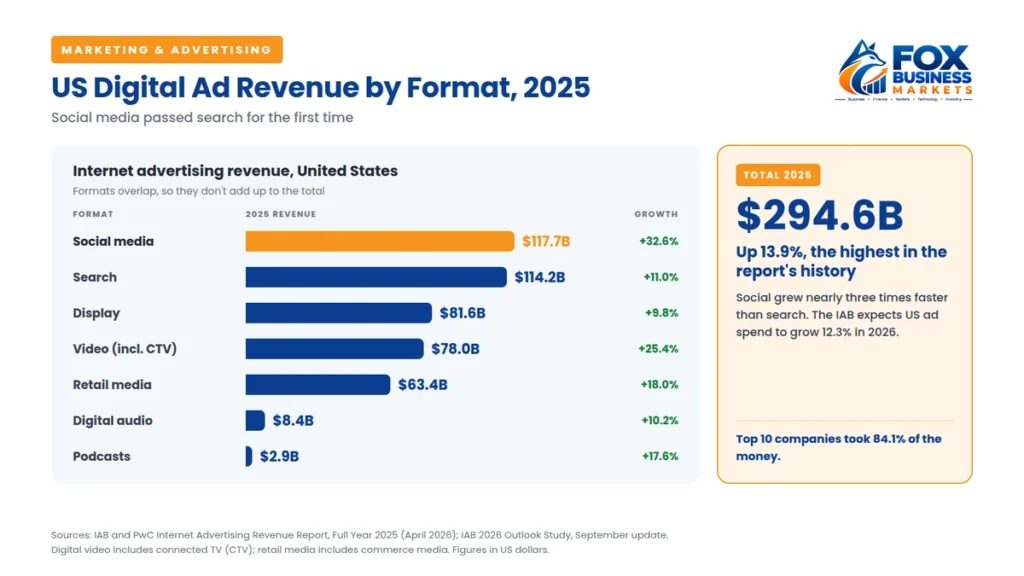Click the $2.9B value

click(280, 457)
